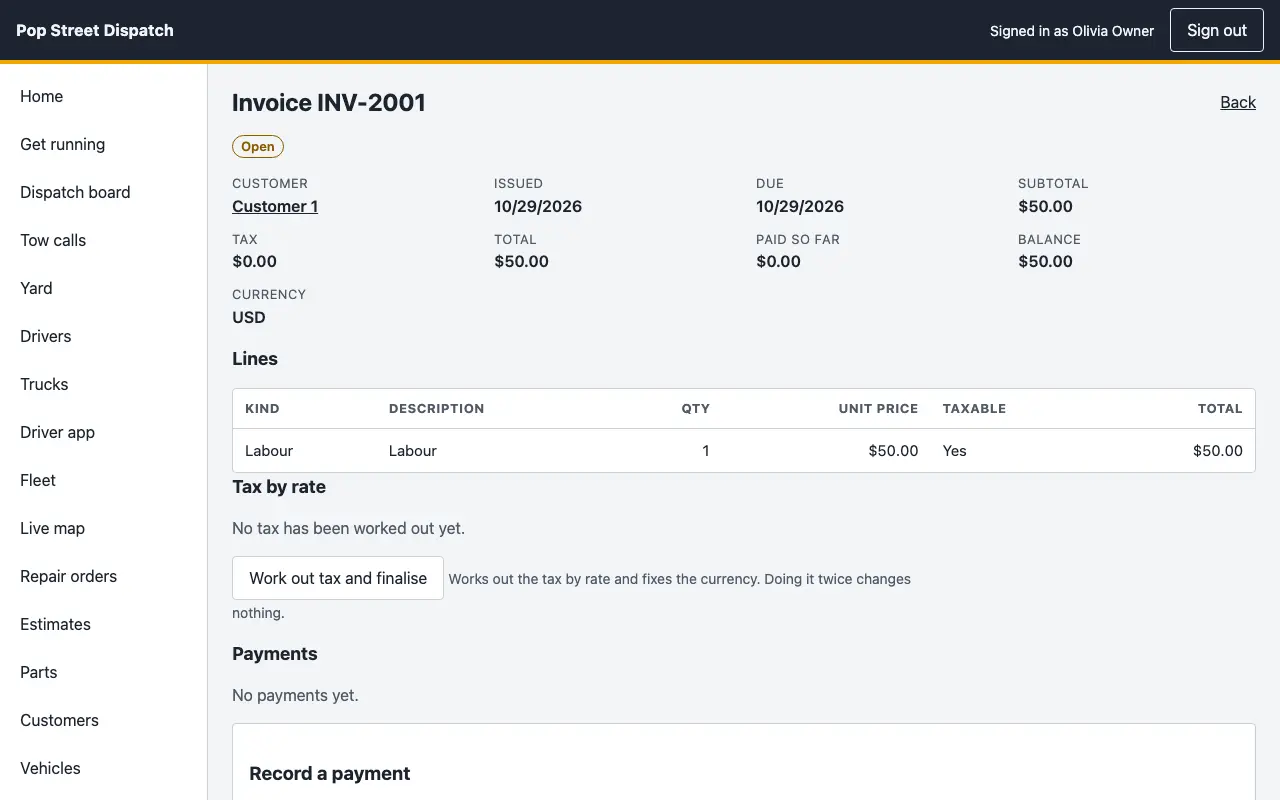The image size is (1280, 800).
Task: Click the Description column header
Action: (x=436, y=409)
